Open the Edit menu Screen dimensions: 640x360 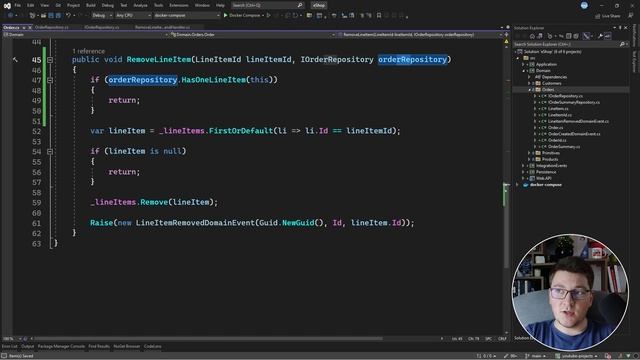coord(31,5)
